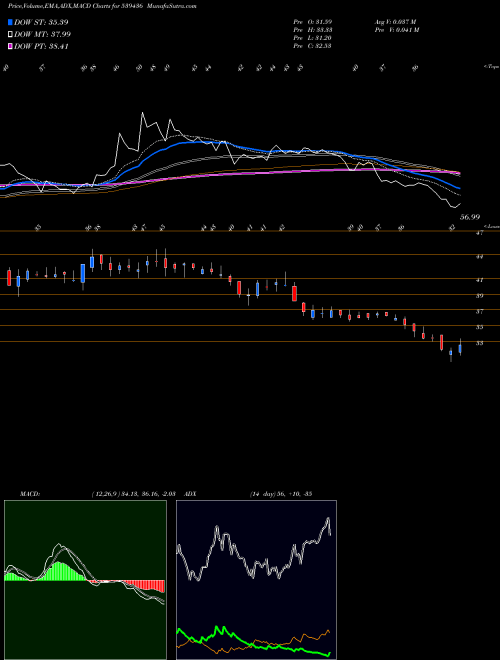The image size is (500, 660).
Task: Click the ADX (14 day) 56, +10, -35 text
Action: point(280,494)
